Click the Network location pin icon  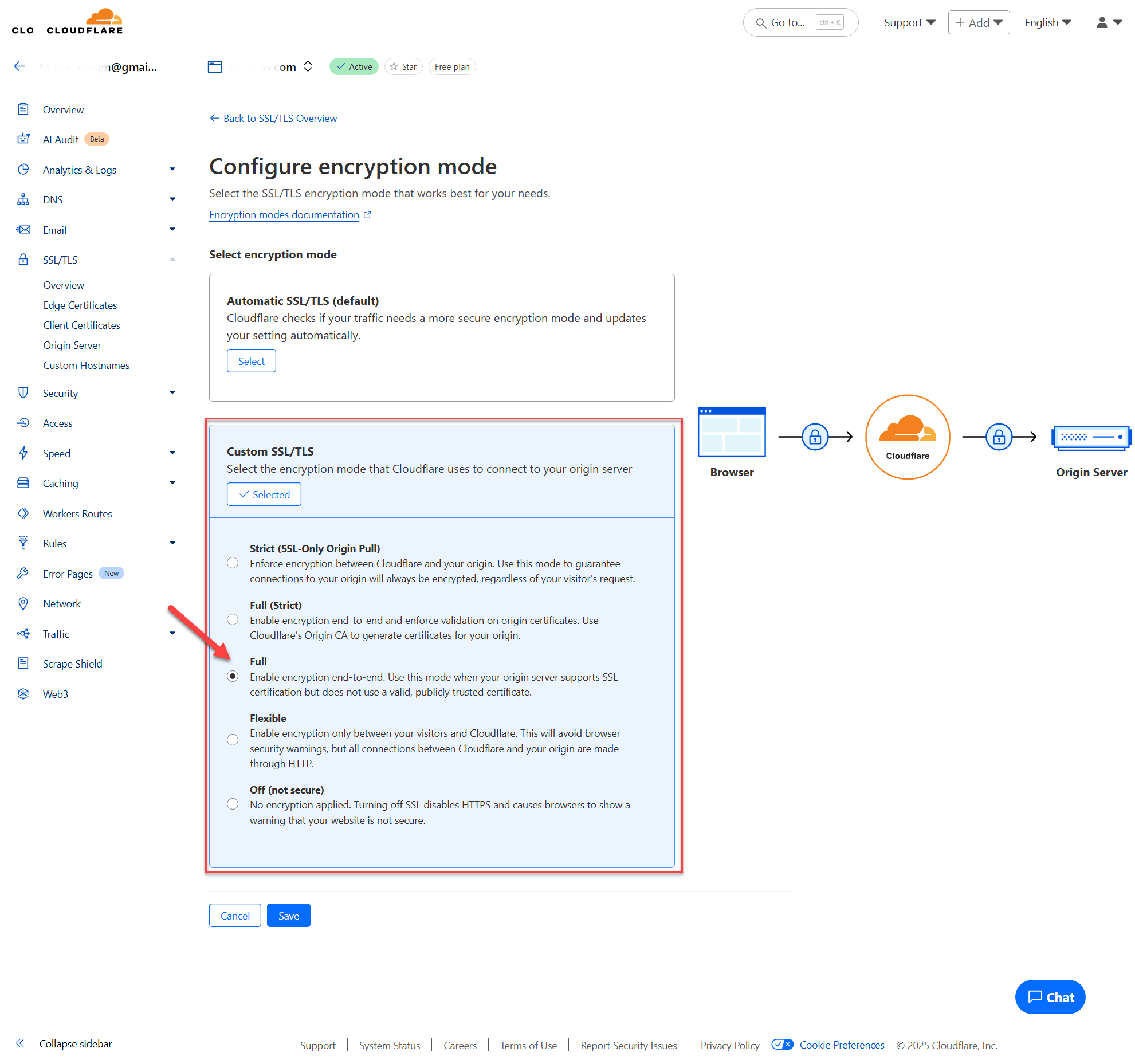pyautogui.click(x=23, y=603)
